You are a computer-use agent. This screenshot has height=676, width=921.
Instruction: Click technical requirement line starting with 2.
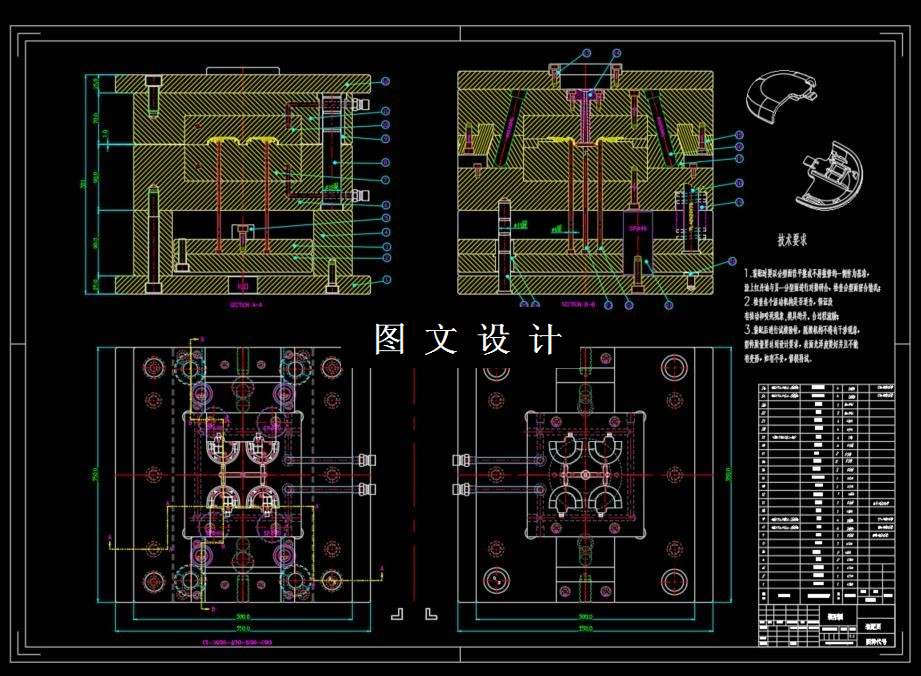(x=788, y=301)
